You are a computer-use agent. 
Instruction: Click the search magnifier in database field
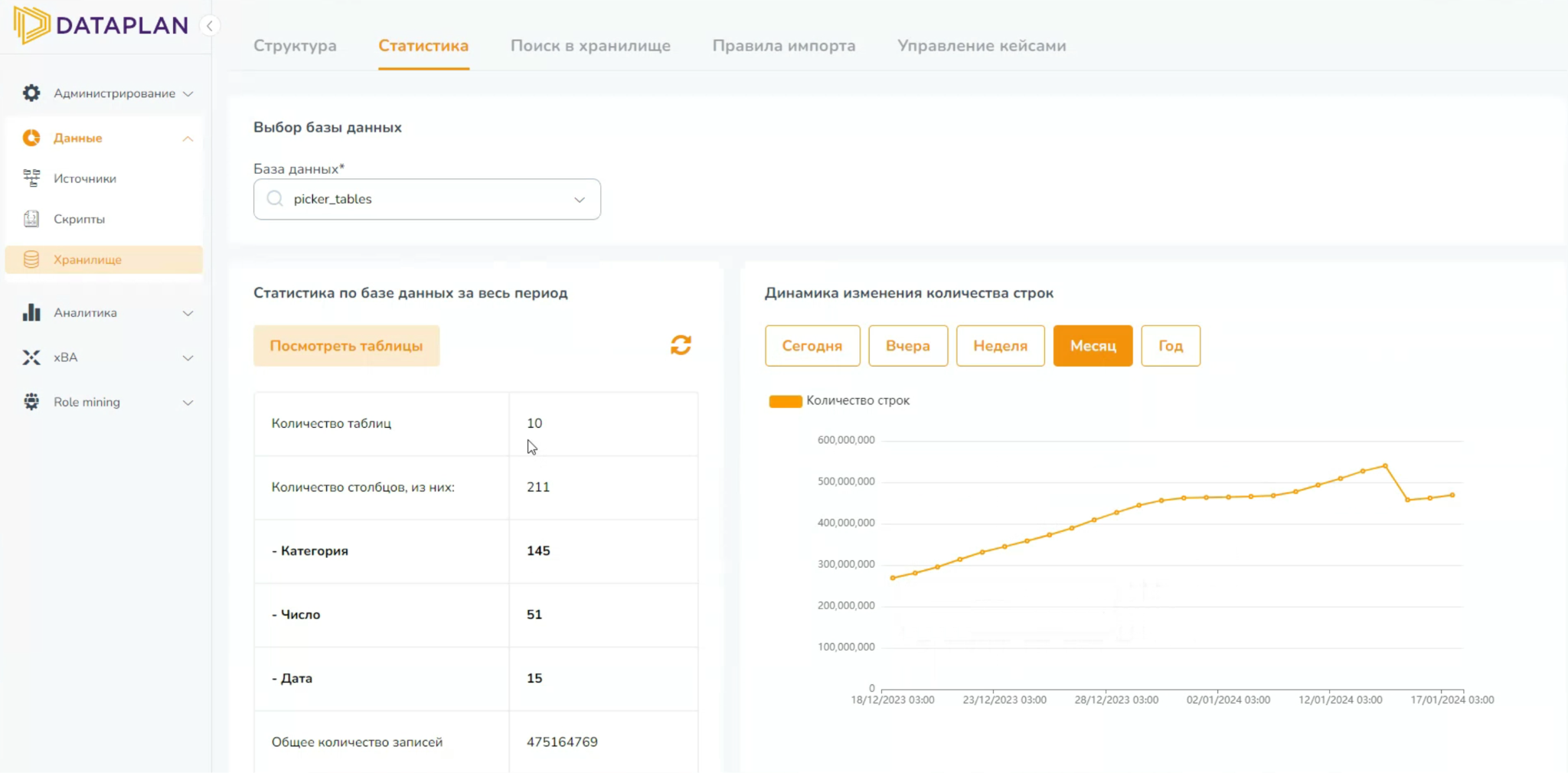point(275,199)
